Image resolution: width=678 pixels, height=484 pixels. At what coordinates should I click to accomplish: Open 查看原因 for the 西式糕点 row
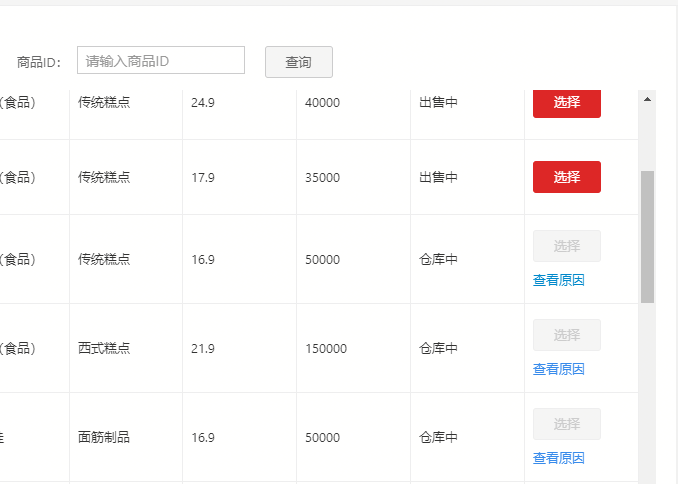[559, 369]
